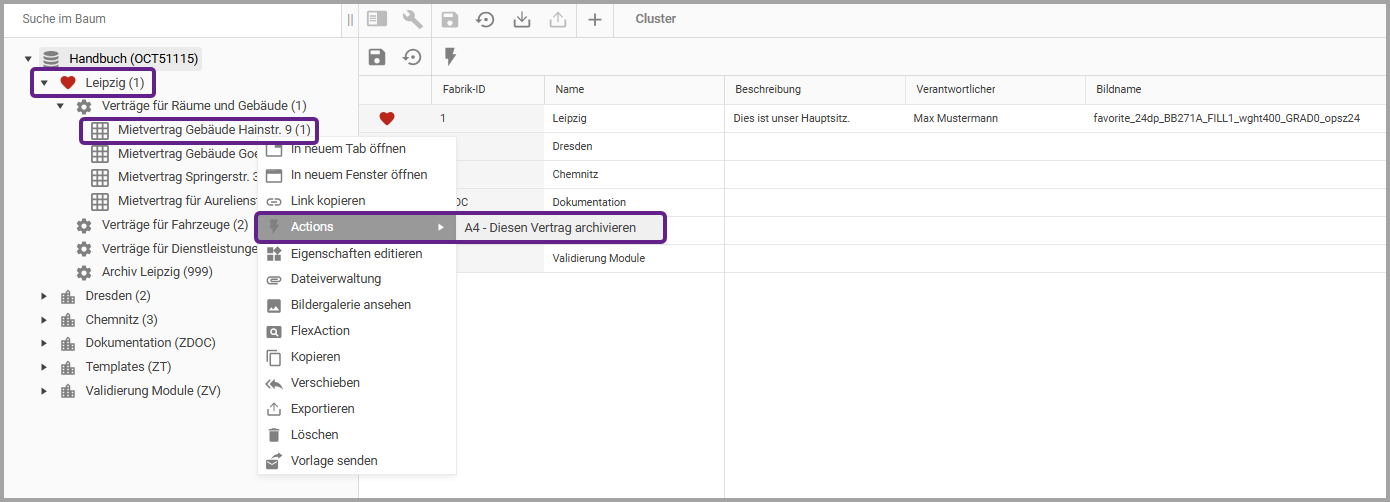Click the panel layout icon in top toolbar
The width and height of the screenshot is (1390, 502).
pyautogui.click(x=377, y=19)
